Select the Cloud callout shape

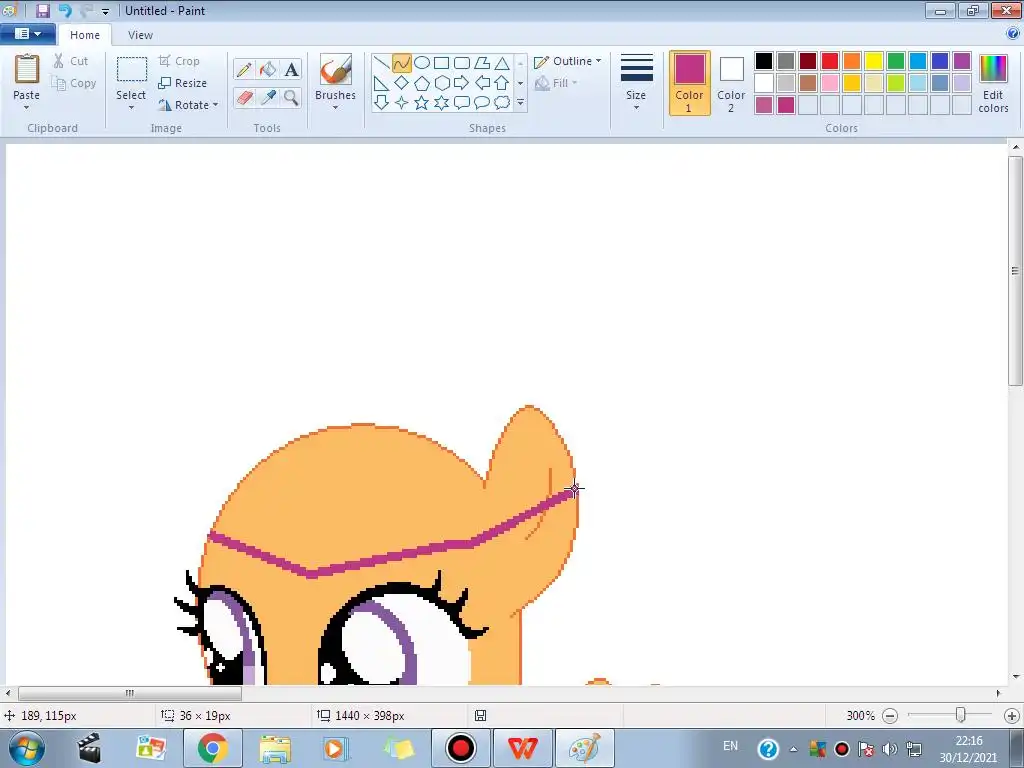pyautogui.click(x=502, y=103)
